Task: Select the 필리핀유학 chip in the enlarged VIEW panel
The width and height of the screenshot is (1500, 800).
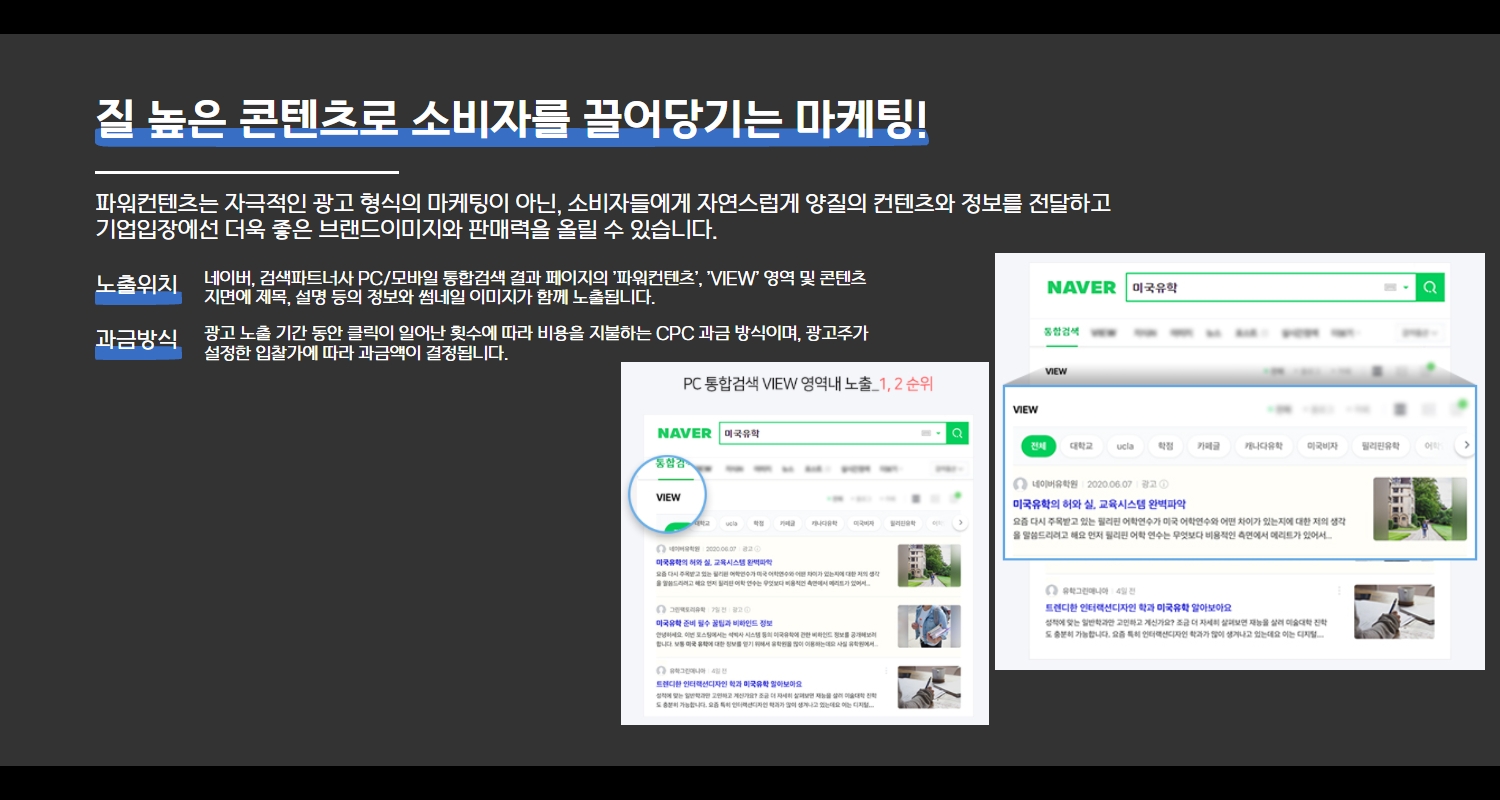Action: 1380,446
